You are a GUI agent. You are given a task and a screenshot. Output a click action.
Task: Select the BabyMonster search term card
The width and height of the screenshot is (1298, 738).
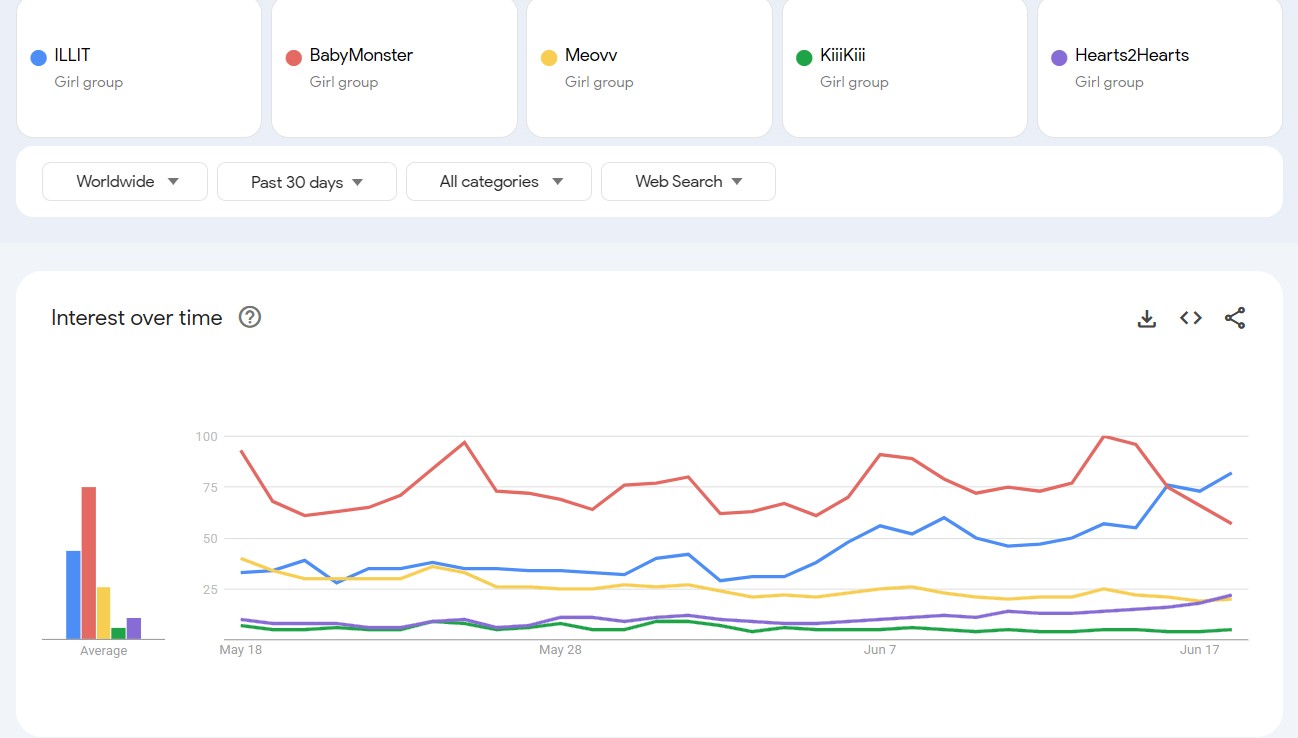[394, 68]
